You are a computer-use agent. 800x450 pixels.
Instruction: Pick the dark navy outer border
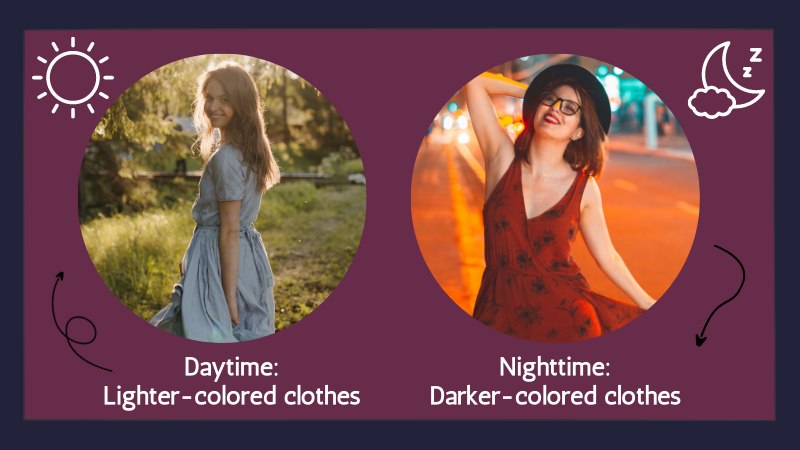pos(400,14)
